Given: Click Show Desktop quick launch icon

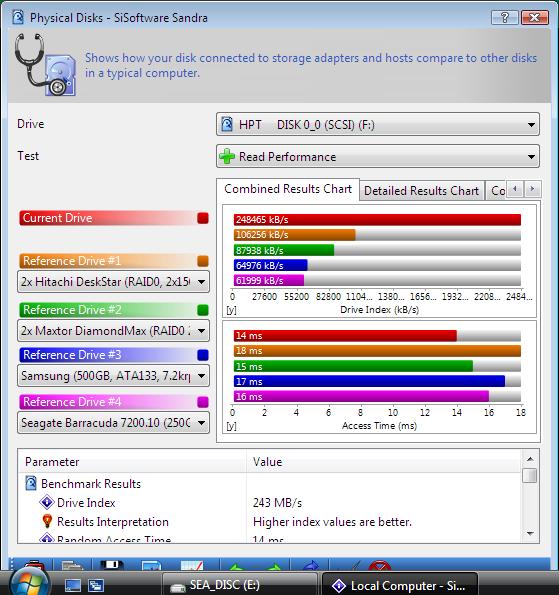Looking at the screenshot, I should [72, 585].
